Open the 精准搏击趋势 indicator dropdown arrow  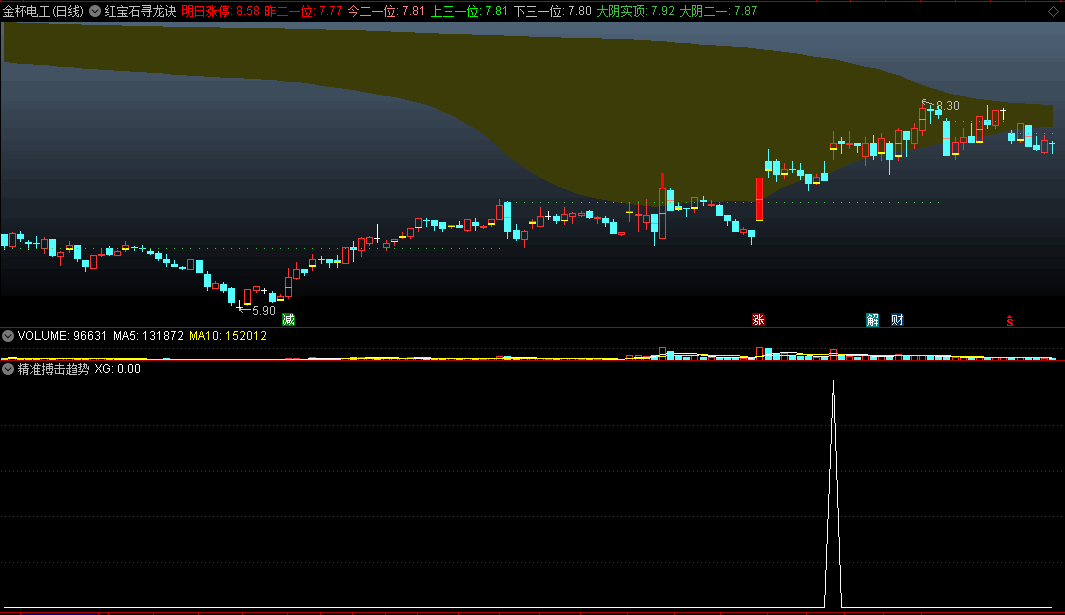8,369
